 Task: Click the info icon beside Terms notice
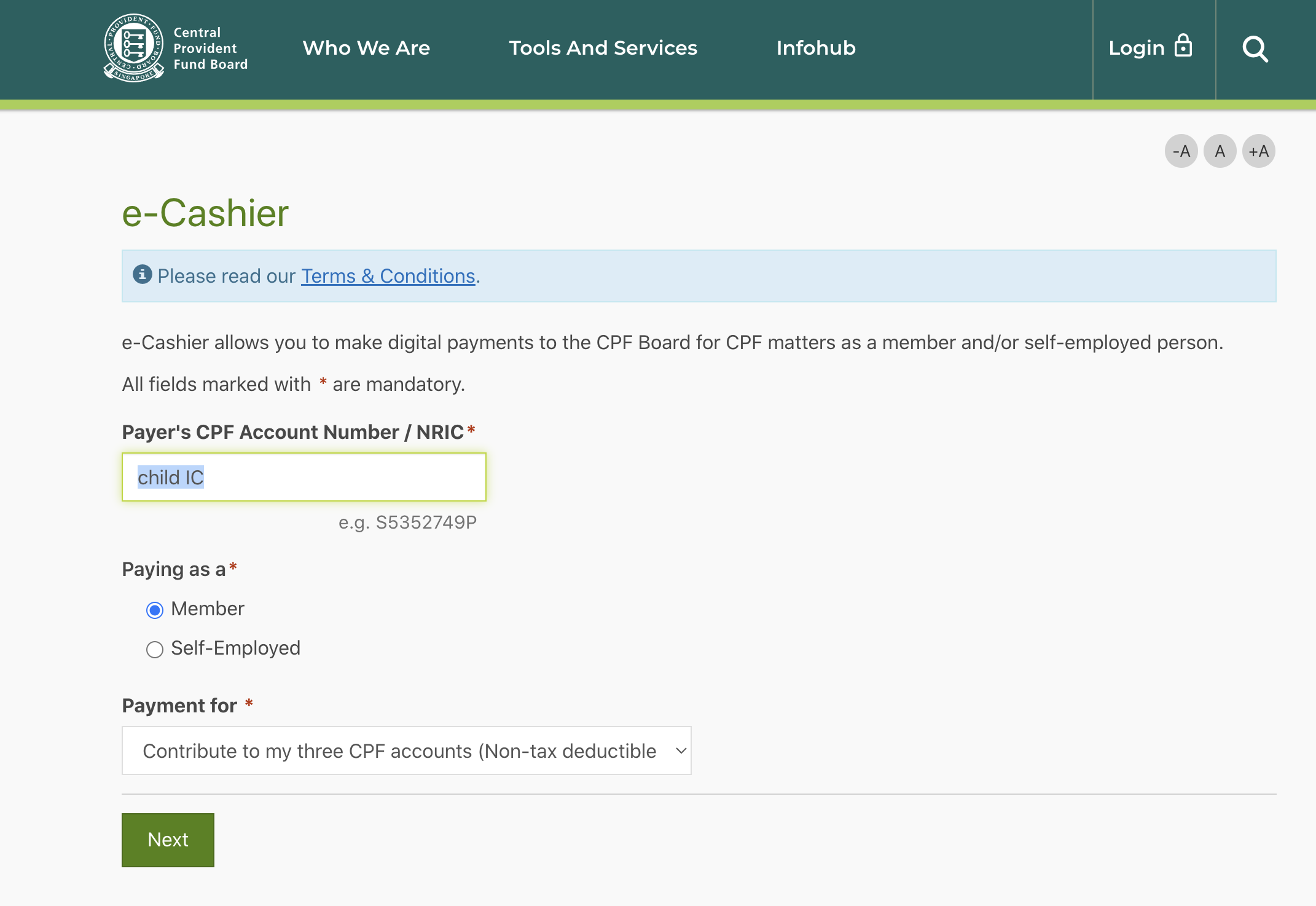(x=143, y=274)
